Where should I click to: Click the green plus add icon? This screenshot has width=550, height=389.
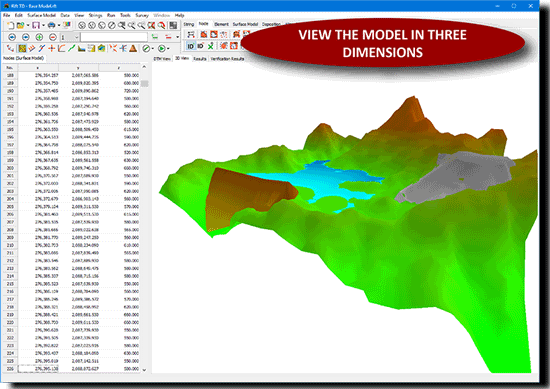[39, 37]
